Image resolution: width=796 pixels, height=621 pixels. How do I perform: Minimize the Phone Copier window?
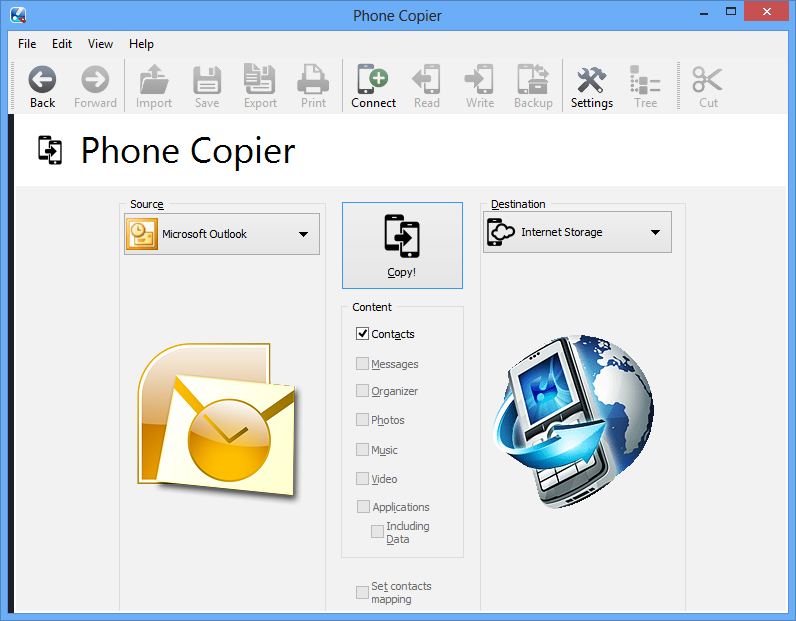click(x=704, y=13)
